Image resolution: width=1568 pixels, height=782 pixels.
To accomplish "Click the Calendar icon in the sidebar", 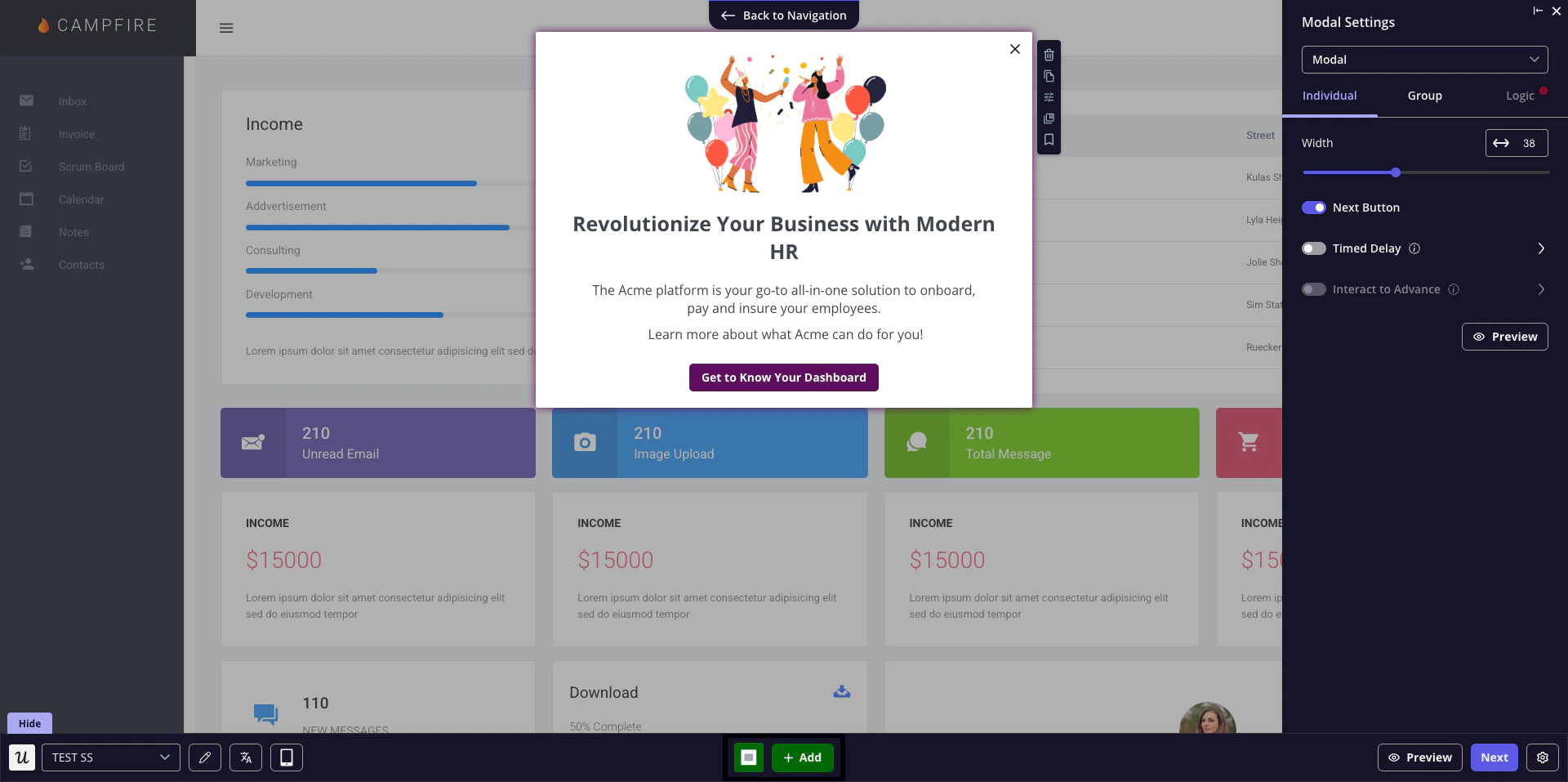I will [26, 199].
